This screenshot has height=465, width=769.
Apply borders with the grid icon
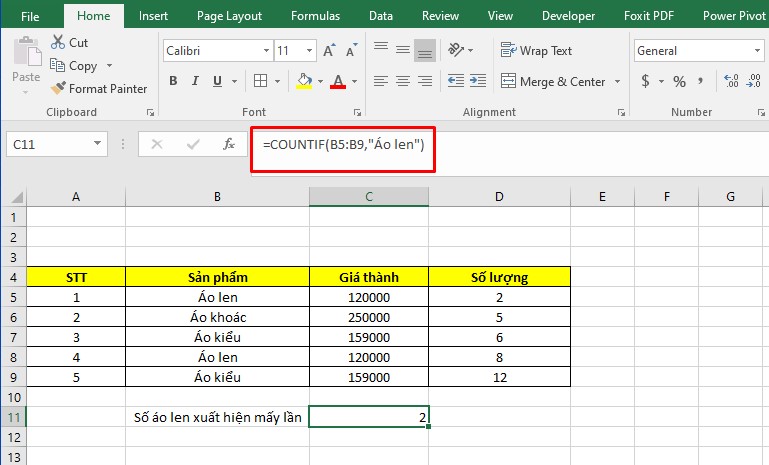coord(260,80)
